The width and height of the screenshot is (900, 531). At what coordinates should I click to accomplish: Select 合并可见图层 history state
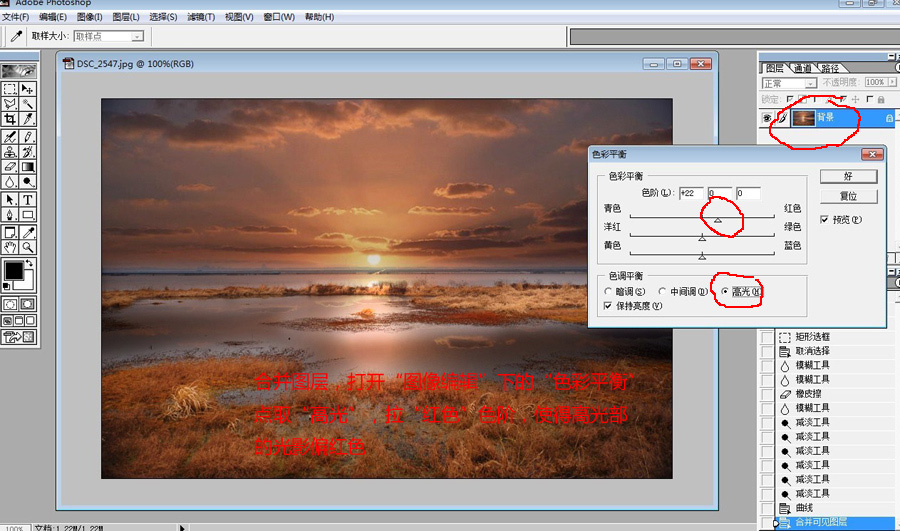[x=821, y=522]
